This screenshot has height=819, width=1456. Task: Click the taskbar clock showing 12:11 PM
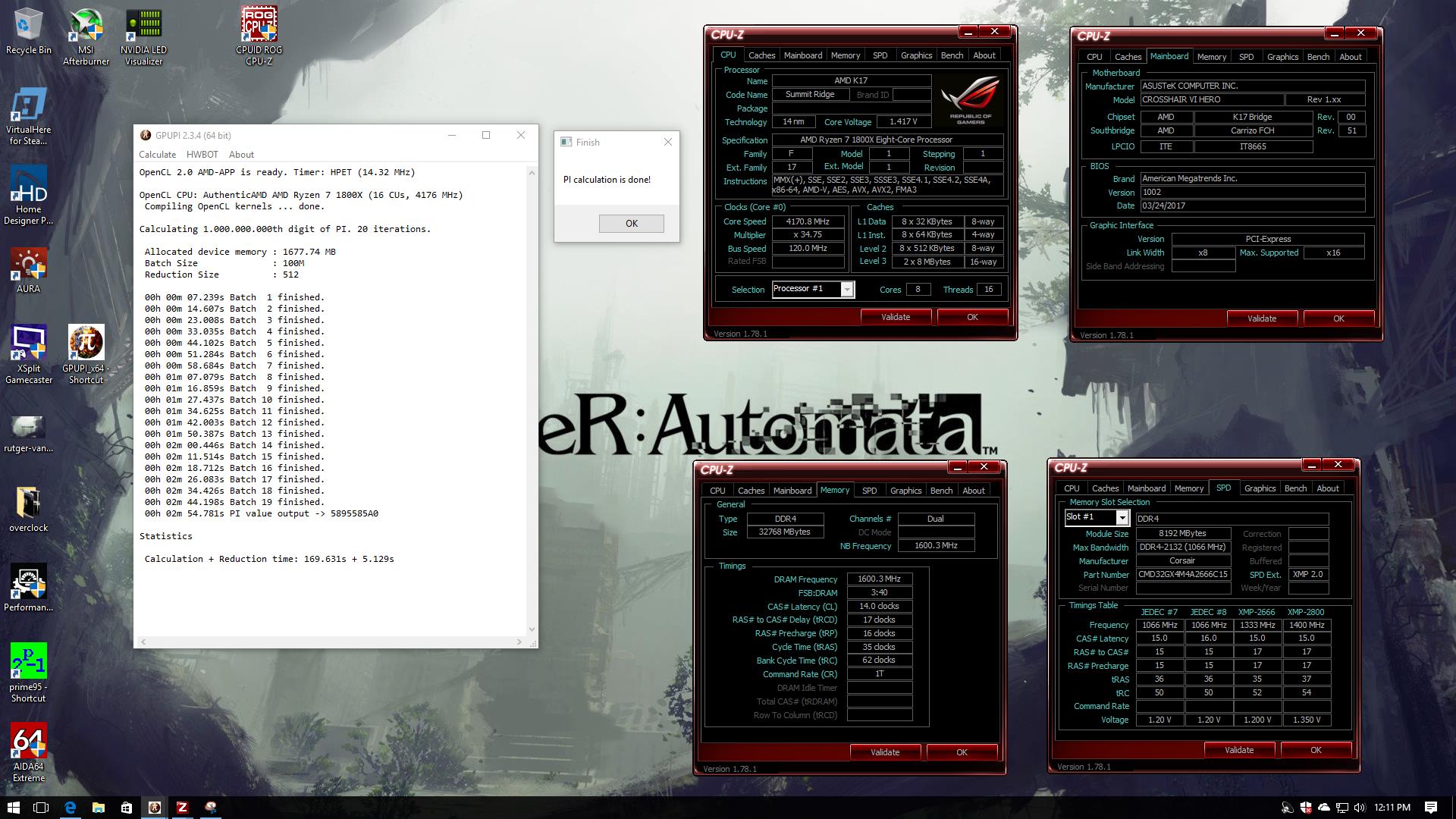(x=1392, y=808)
